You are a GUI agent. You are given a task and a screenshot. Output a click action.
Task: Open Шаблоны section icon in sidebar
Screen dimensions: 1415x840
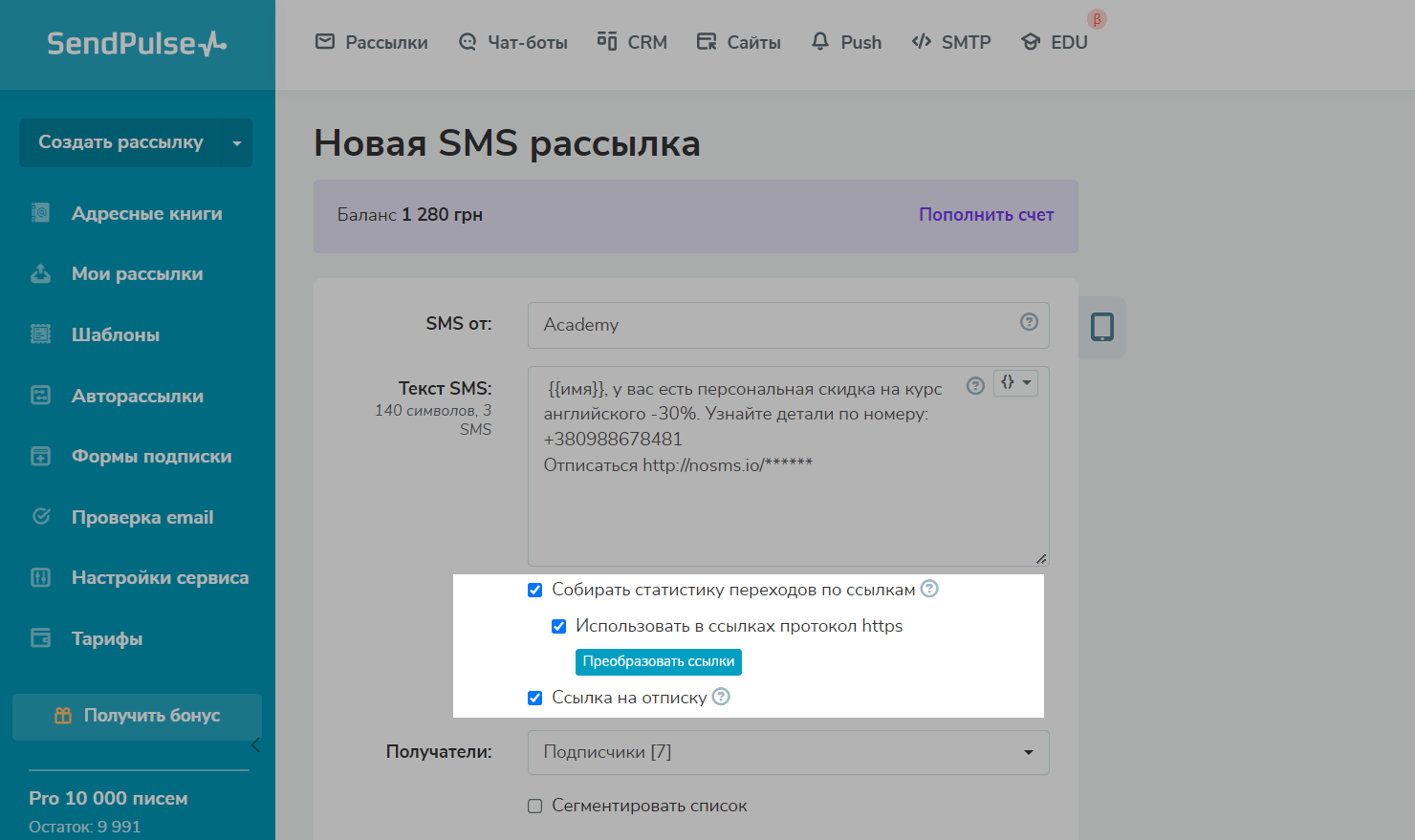tap(41, 334)
